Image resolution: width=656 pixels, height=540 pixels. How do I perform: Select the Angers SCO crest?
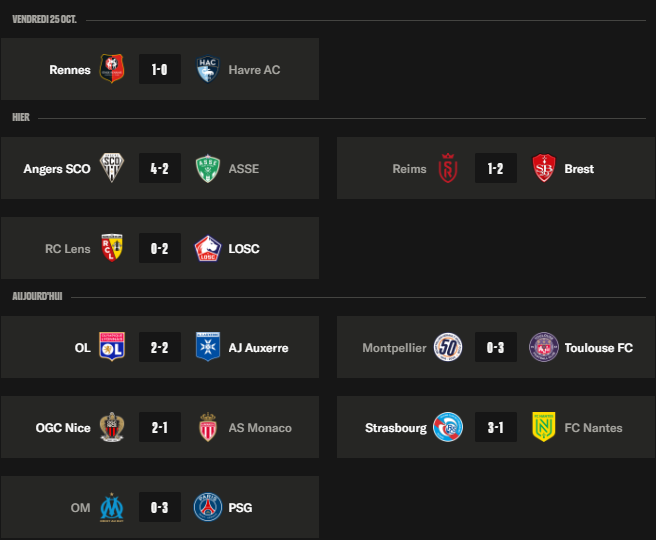point(112,168)
